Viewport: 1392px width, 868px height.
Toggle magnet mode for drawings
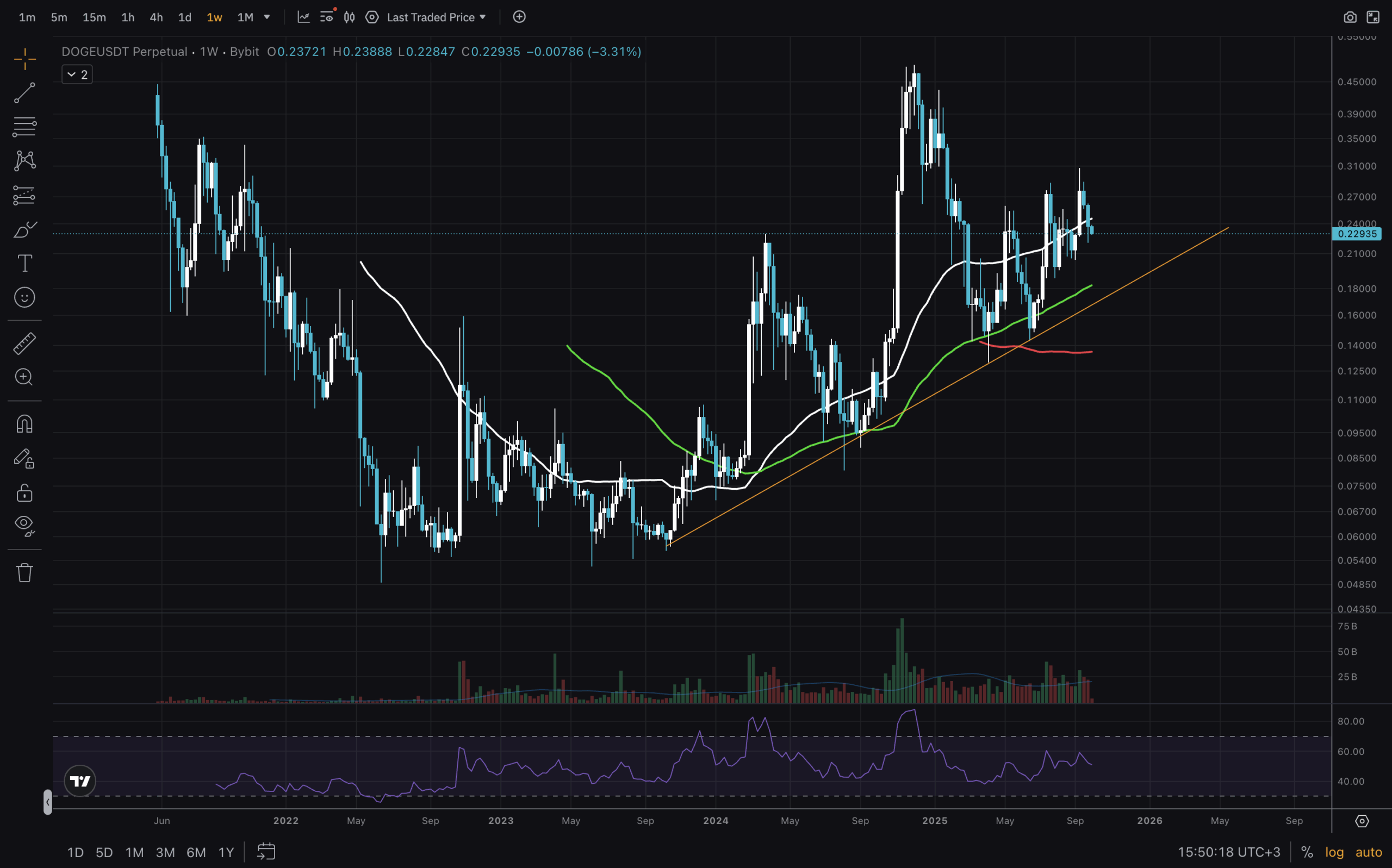tap(24, 423)
